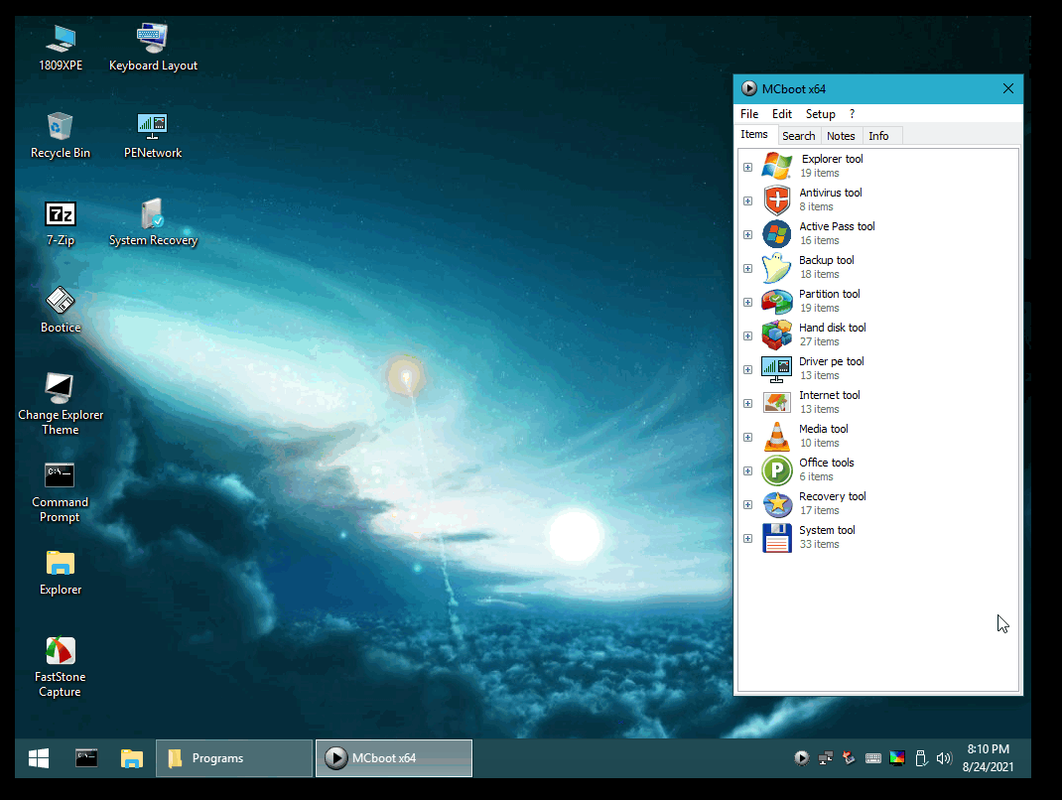Click the Driver pe tool monitor icon
This screenshot has width=1062, height=800.
[x=776, y=369]
